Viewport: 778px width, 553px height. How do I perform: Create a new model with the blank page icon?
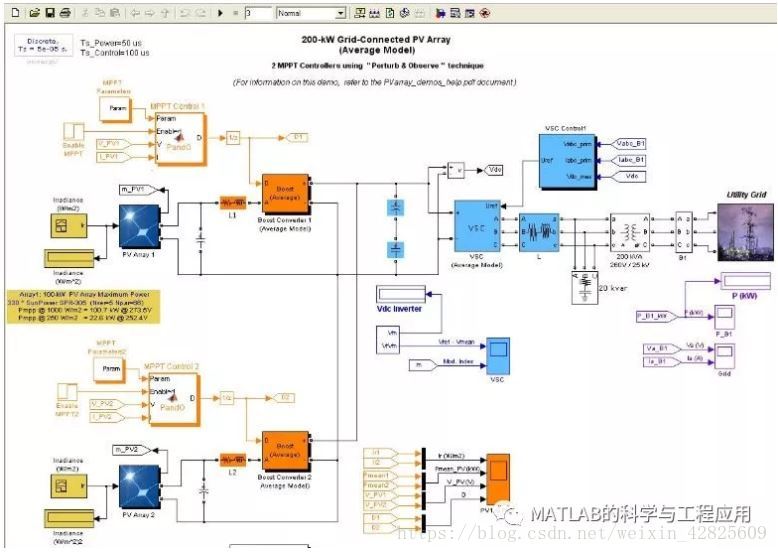click(15, 13)
